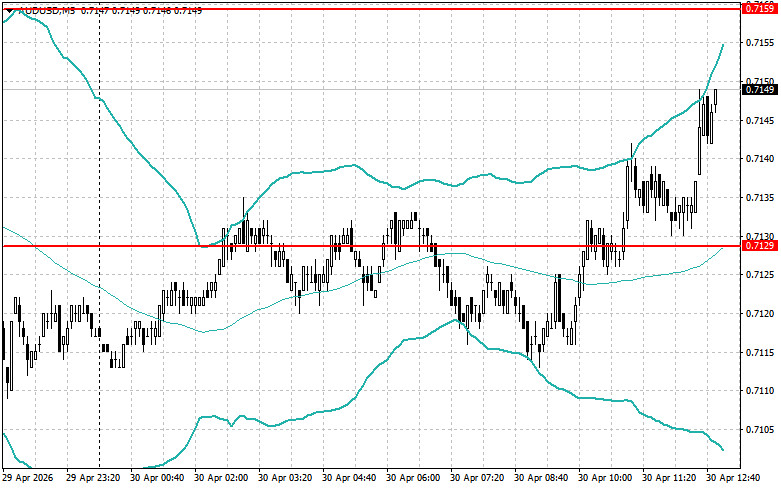Click the 30 Apr 04:40 time label
Viewport: 781px width, 489px height.
(x=349, y=478)
